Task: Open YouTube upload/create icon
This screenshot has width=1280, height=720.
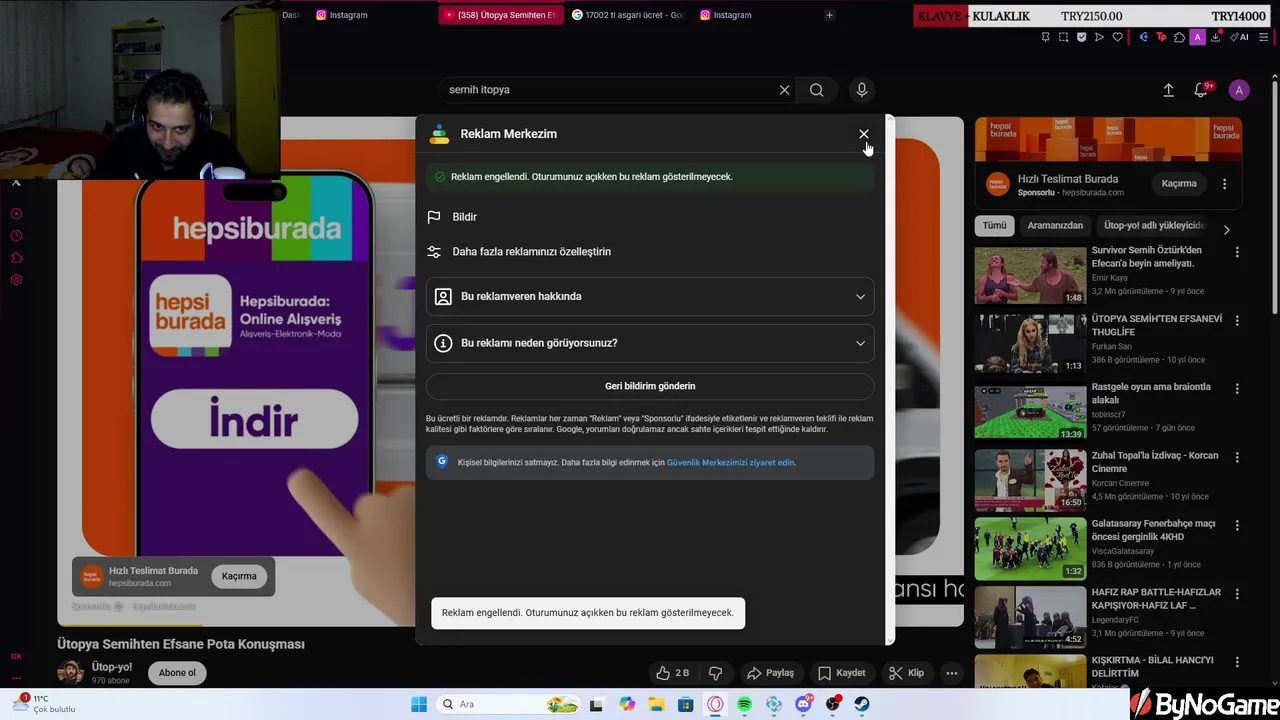Action: click(x=1168, y=90)
